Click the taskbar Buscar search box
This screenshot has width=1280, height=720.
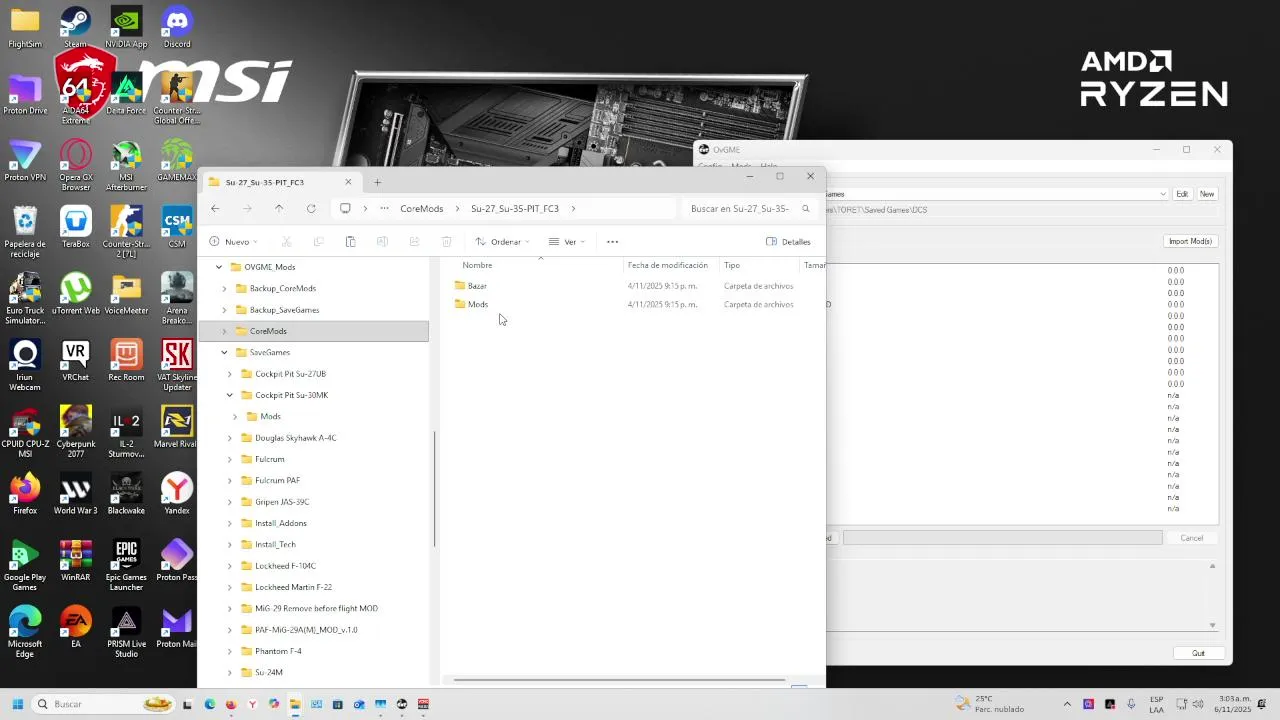tap(104, 704)
